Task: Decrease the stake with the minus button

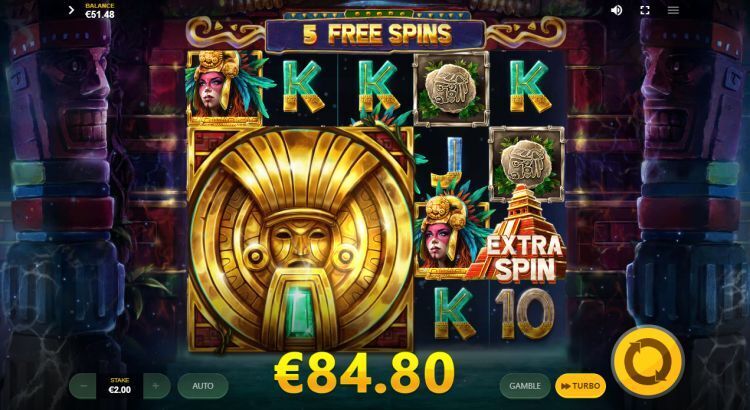Action: pos(84,386)
